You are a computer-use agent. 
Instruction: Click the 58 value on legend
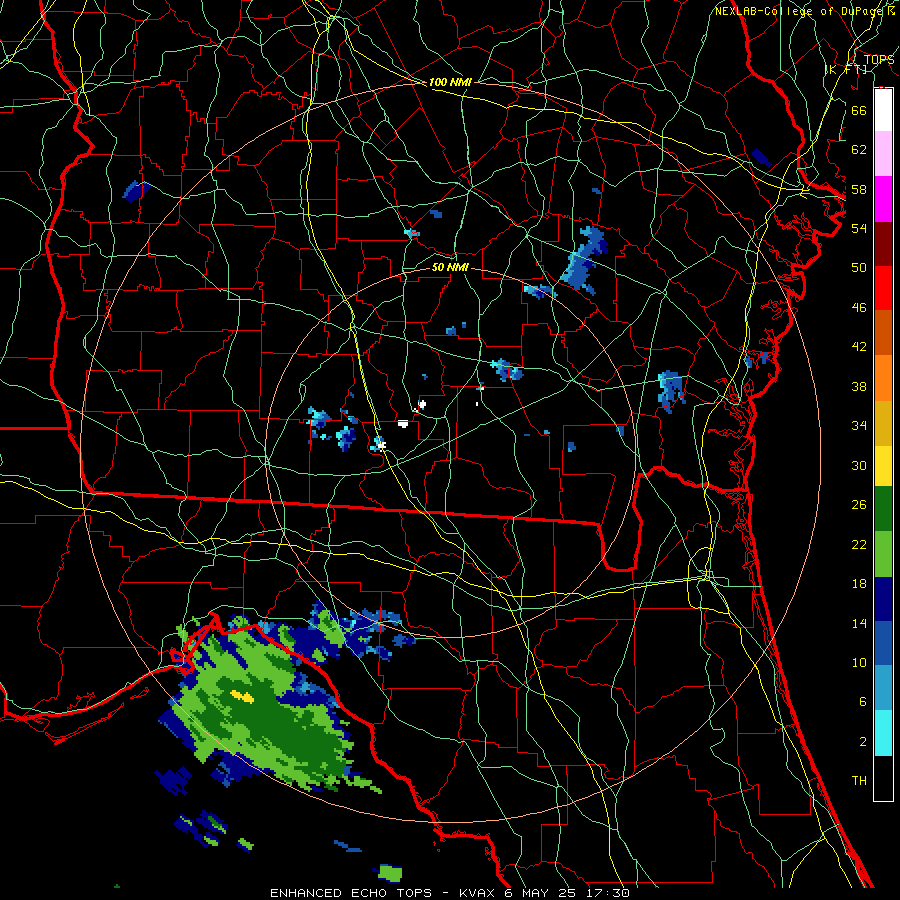tap(859, 189)
